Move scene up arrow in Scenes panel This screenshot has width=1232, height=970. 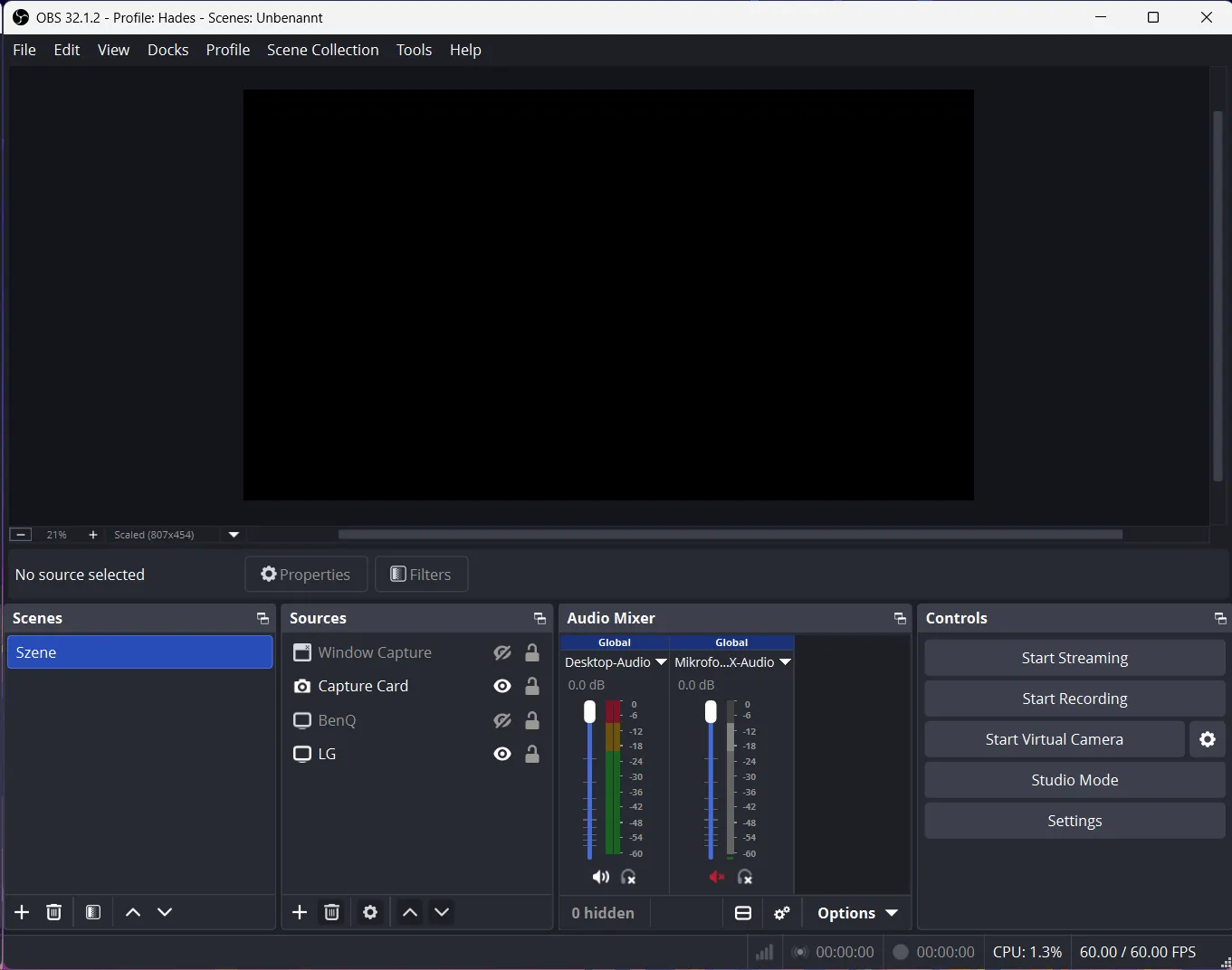click(x=133, y=912)
